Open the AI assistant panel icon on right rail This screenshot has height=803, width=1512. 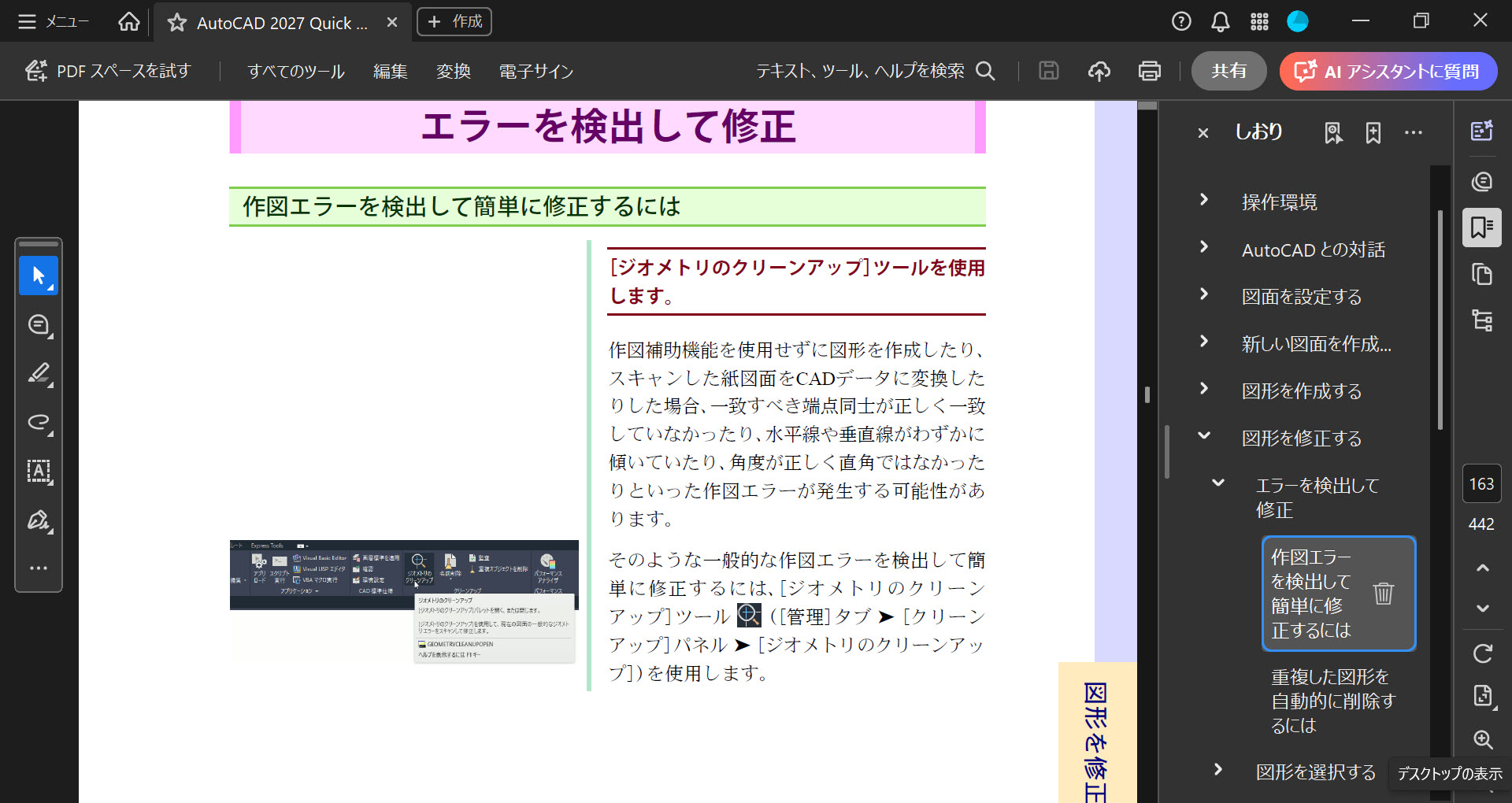pos(1482,131)
